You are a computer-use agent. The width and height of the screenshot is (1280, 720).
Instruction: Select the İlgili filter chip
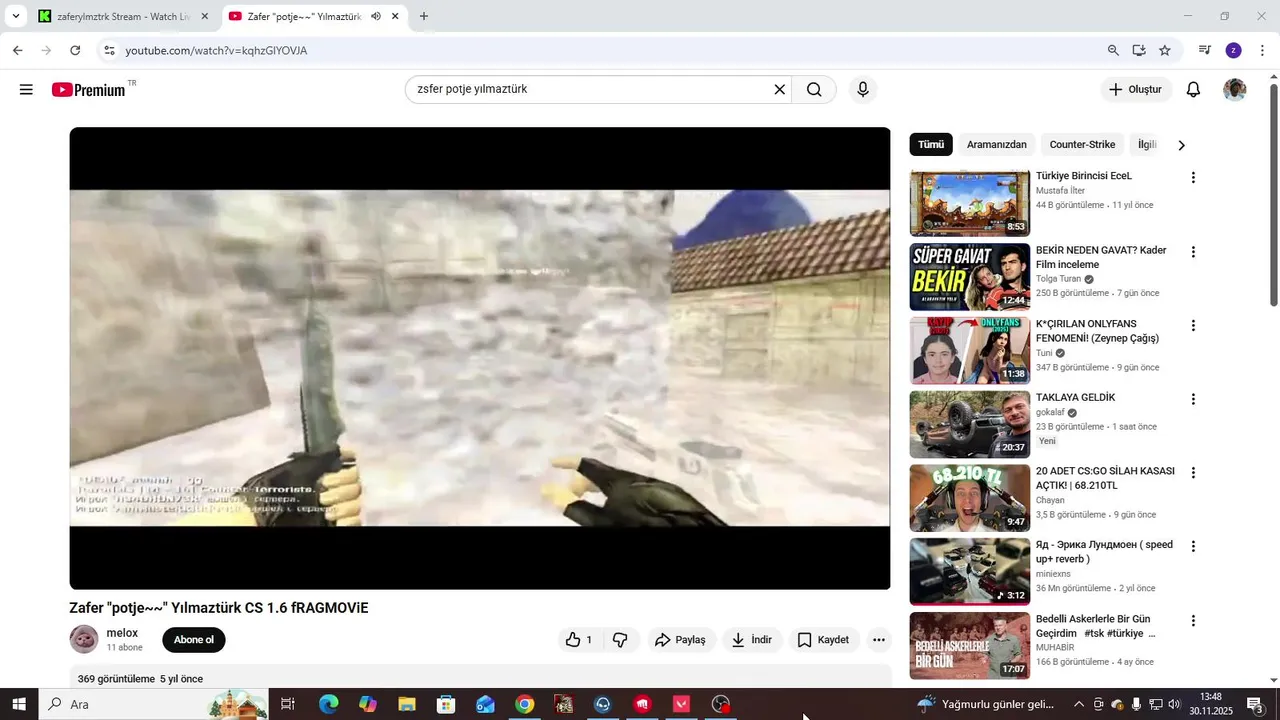click(1147, 145)
